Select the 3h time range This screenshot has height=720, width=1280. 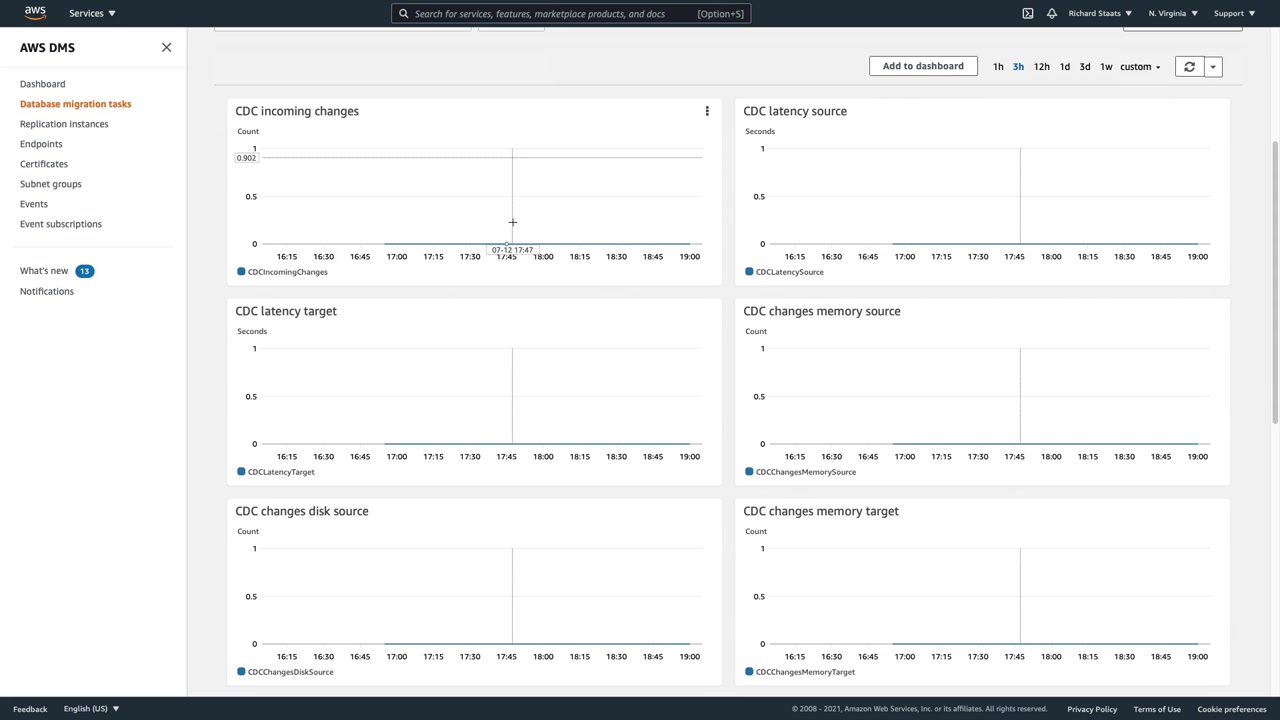1018,67
